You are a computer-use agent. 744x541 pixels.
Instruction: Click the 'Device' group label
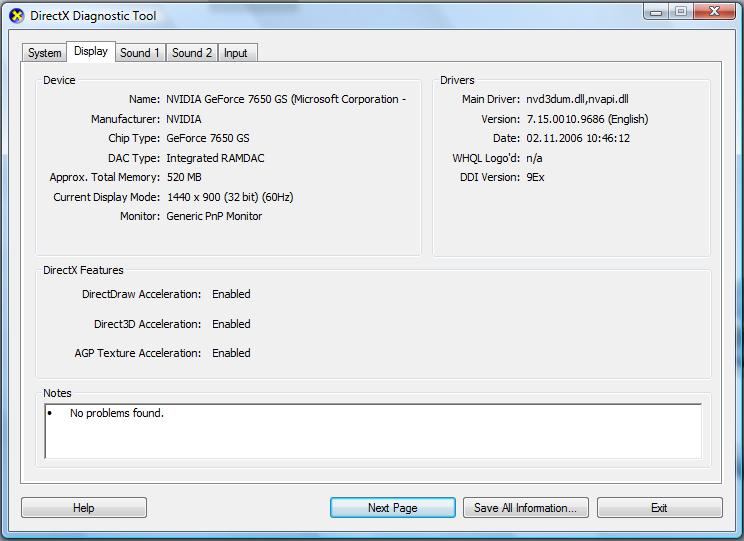(x=59, y=80)
